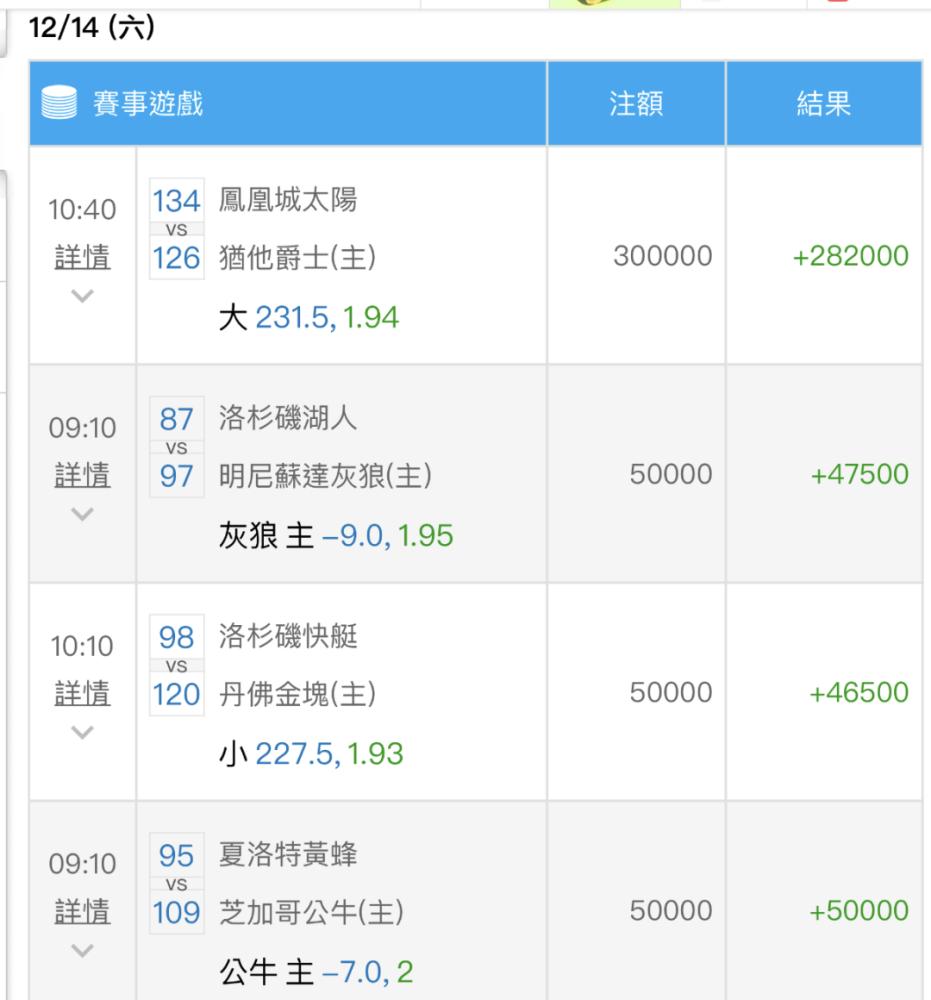Screen dimensions: 931x1000
Task: Click the 注額 column header
Action: click(x=636, y=103)
